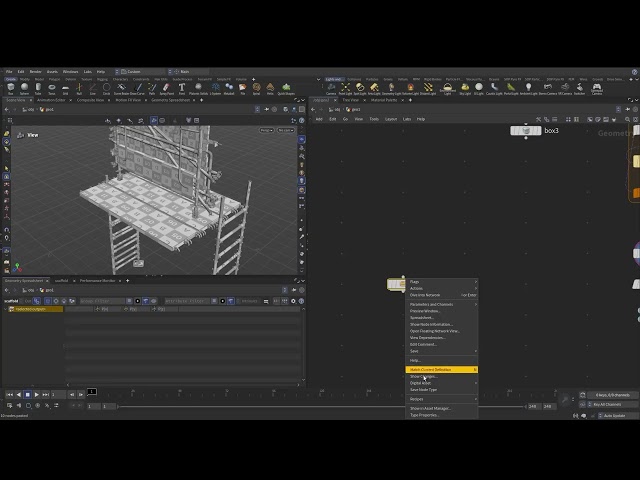This screenshot has height=480, width=640.
Task: Open the viewport Persp camera dropdown
Action: tap(266, 130)
